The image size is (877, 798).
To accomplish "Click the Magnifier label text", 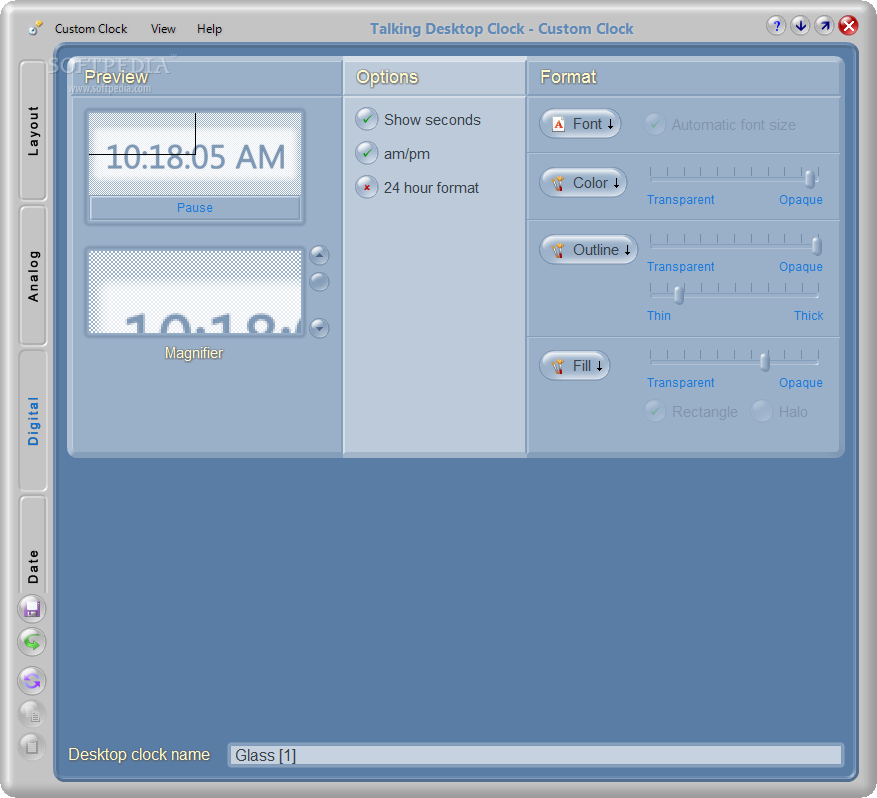I will point(194,353).
